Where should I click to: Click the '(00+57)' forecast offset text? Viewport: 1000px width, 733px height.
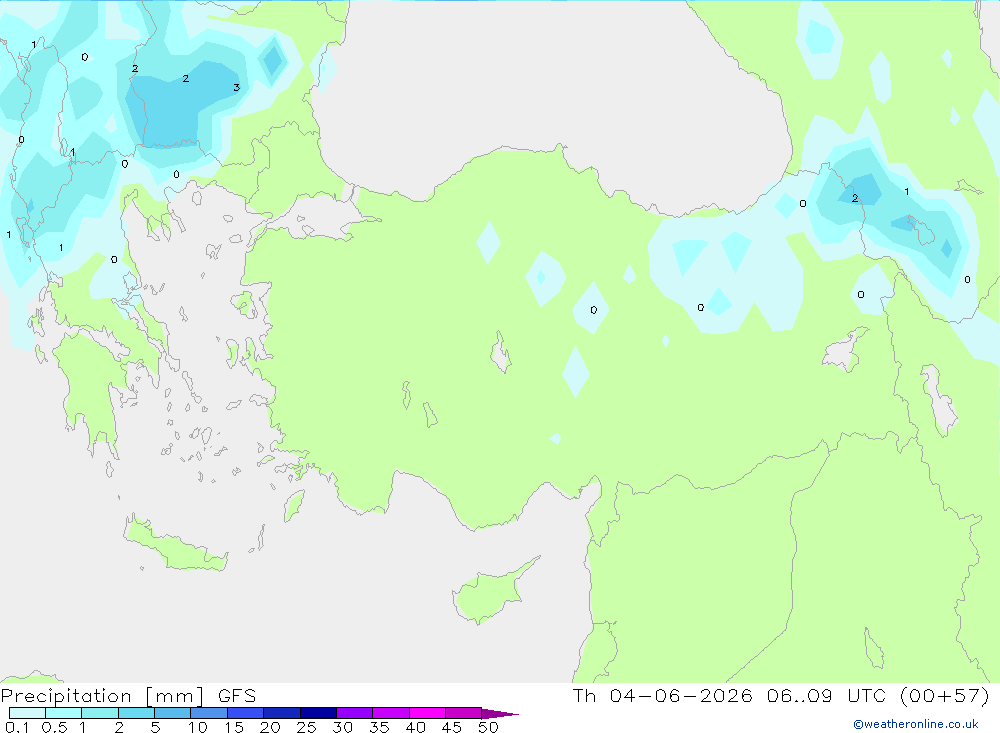tap(945, 696)
